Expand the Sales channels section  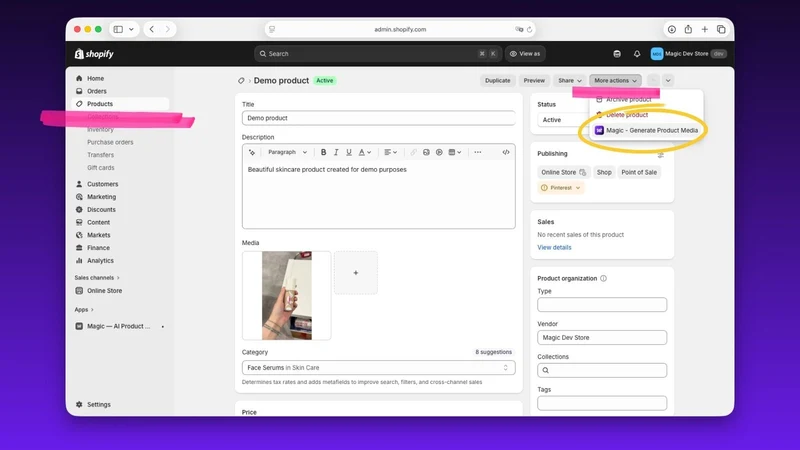(97, 278)
